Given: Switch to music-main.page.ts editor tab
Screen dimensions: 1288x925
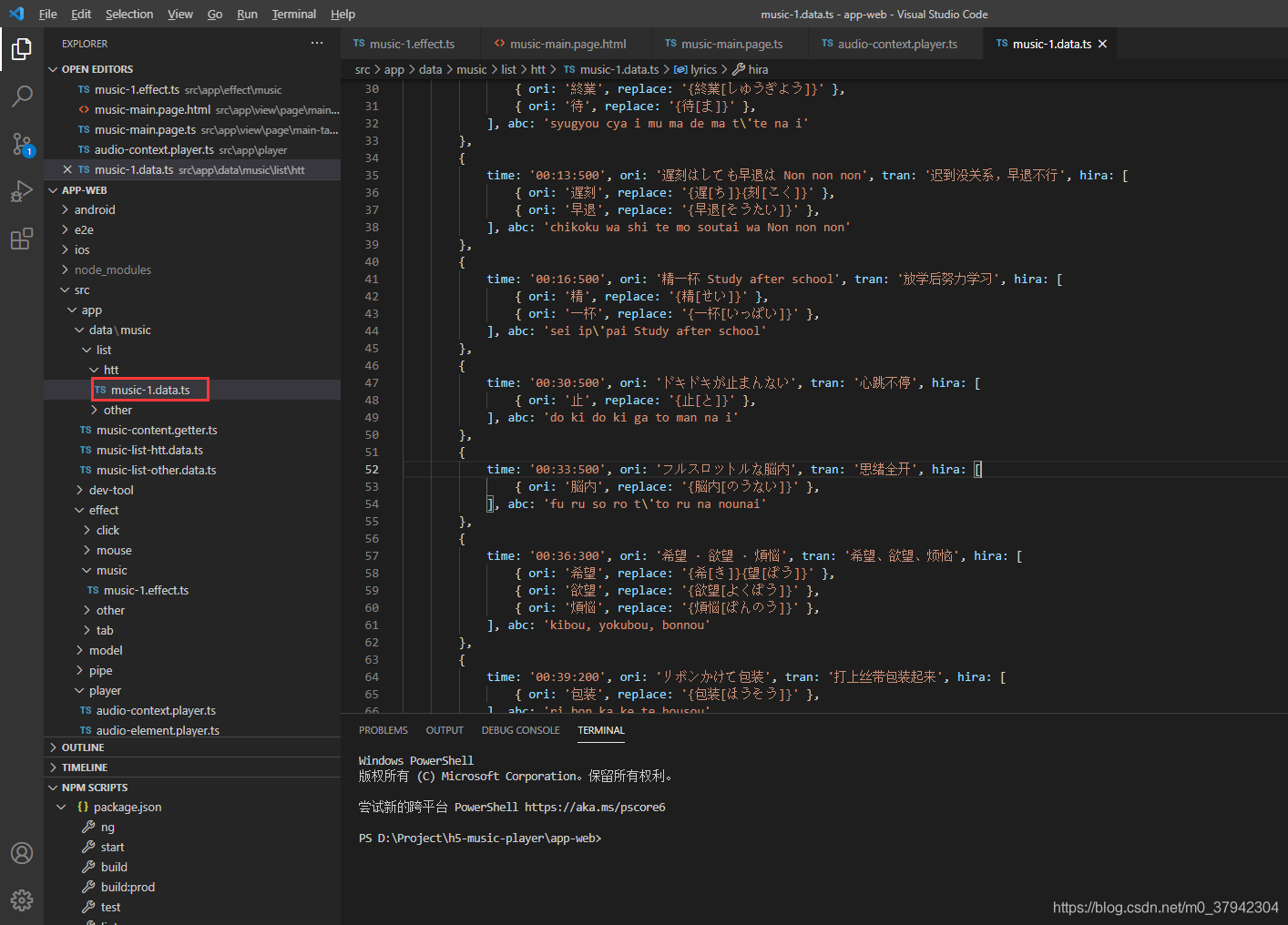Looking at the screenshot, I should (x=731, y=44).
